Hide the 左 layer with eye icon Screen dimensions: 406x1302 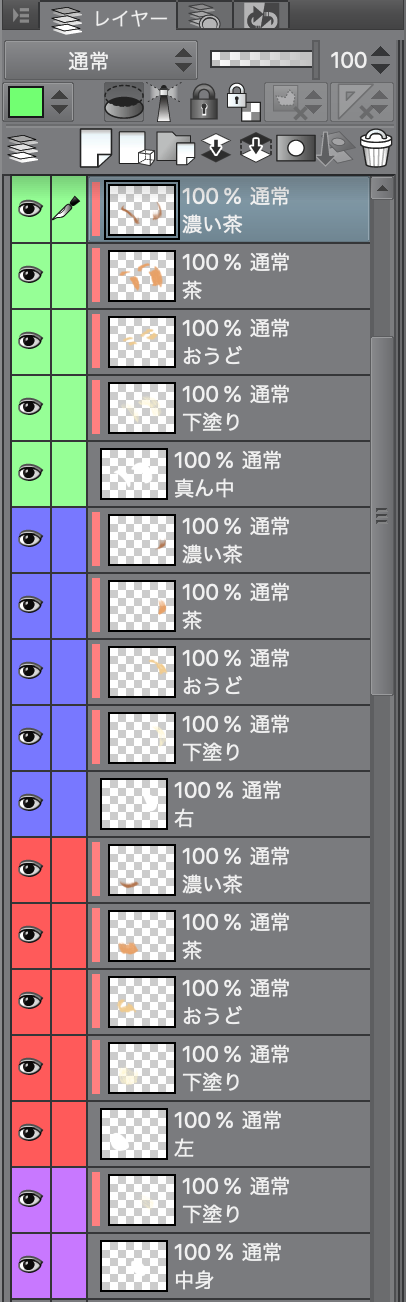click(x=30, y=1133)
